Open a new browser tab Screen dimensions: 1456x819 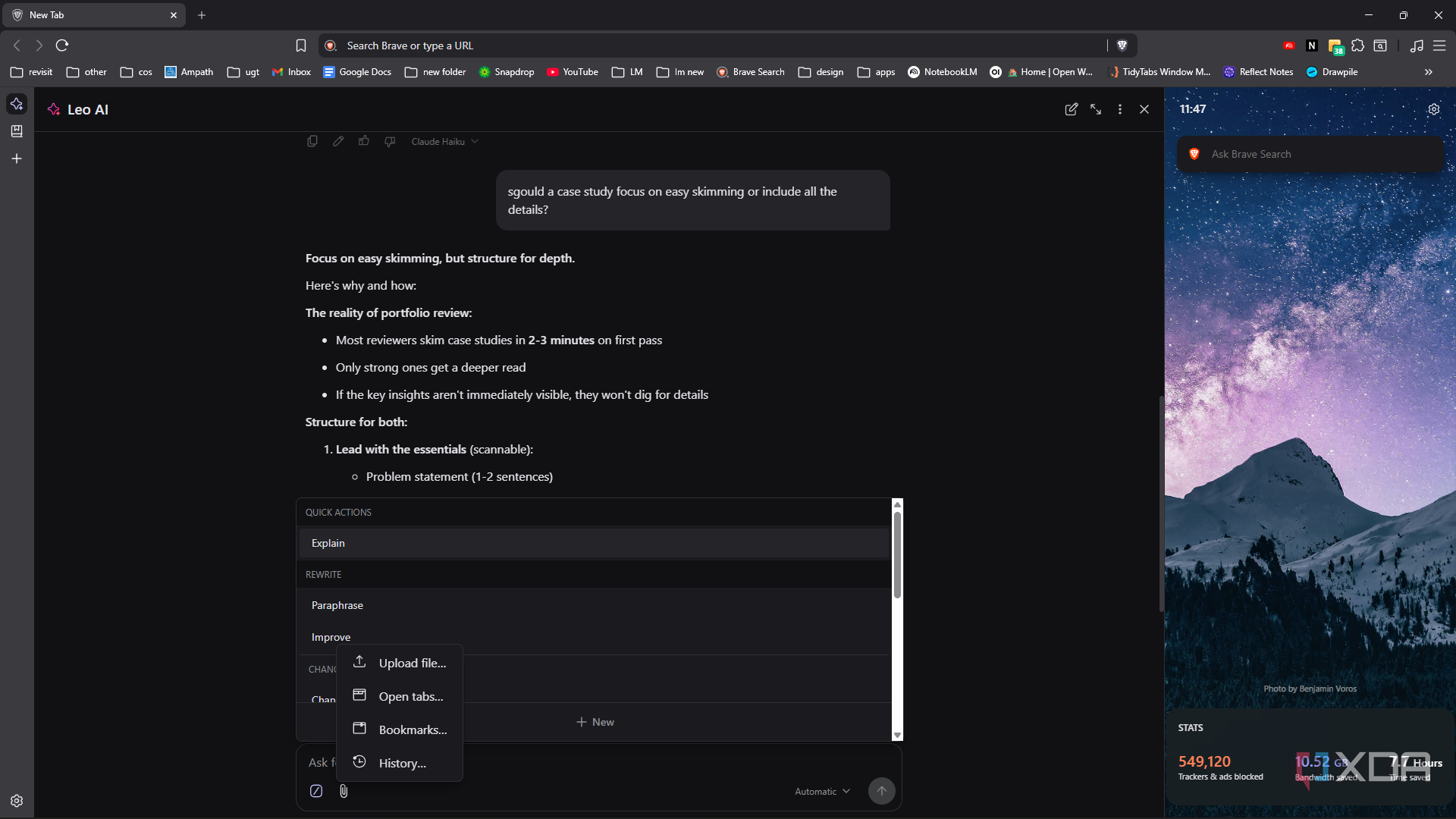pyautogui.click(x=202, y=15)
